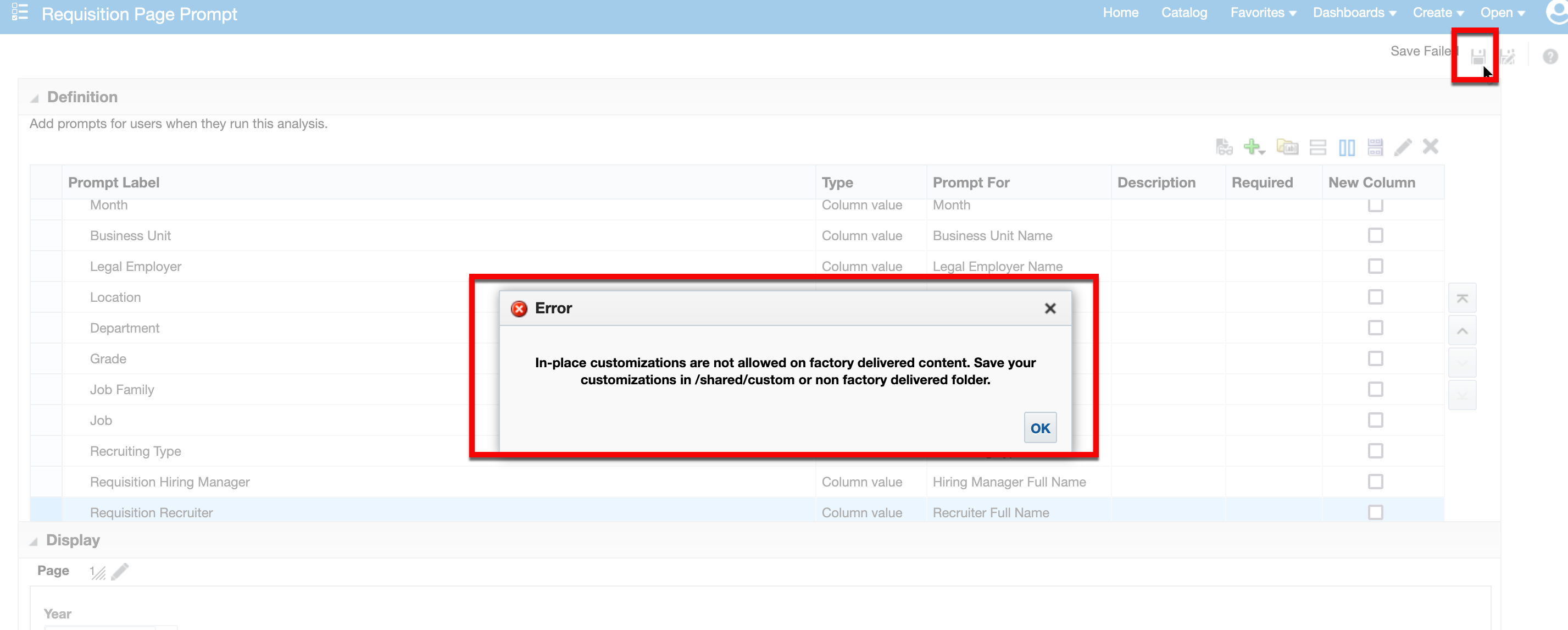Click the move row up arrow
Image resolution: width=1568 pixels, height=630 pixels.
[x=1463, y=330]
